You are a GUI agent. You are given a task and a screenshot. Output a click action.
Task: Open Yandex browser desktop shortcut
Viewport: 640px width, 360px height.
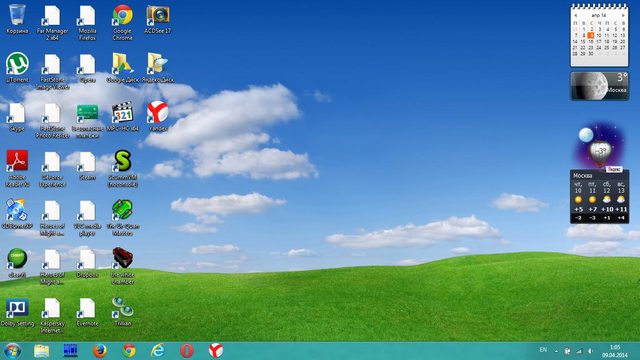(158, 117)
